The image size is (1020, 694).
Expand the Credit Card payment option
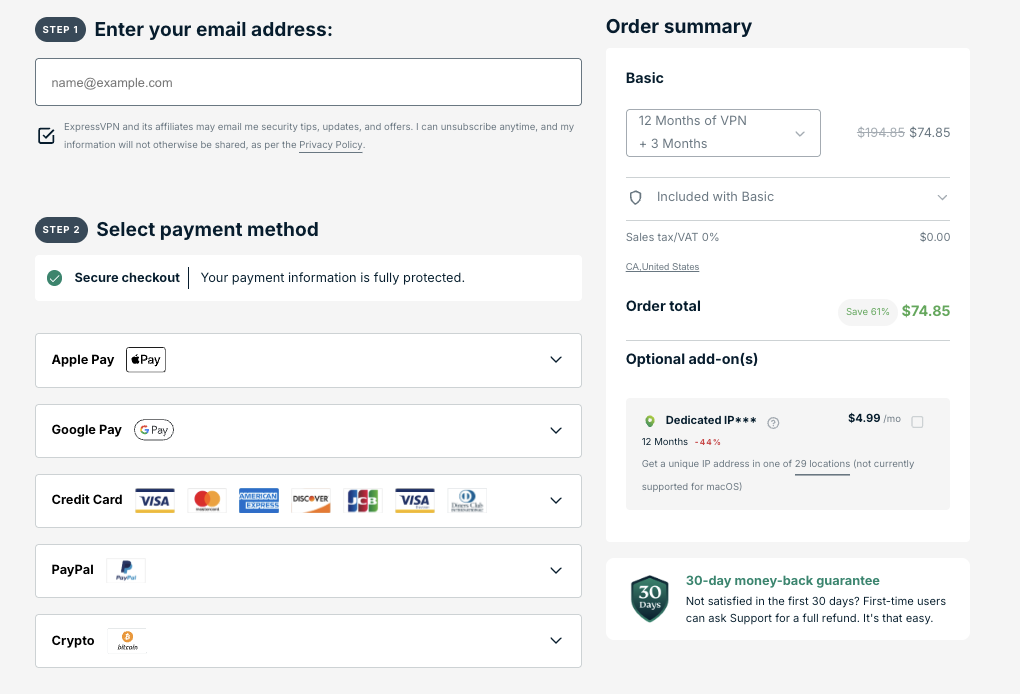tap(556, 500)
